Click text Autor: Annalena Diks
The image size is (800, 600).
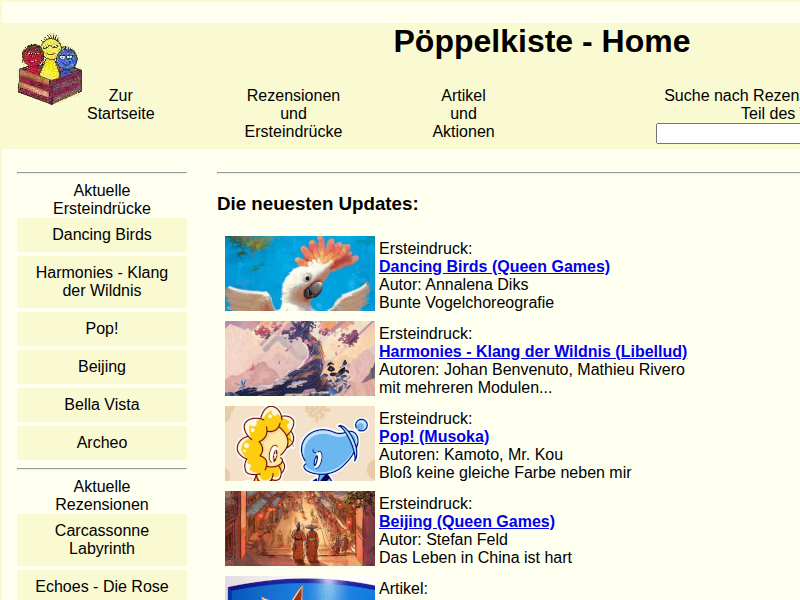[454, 285]
